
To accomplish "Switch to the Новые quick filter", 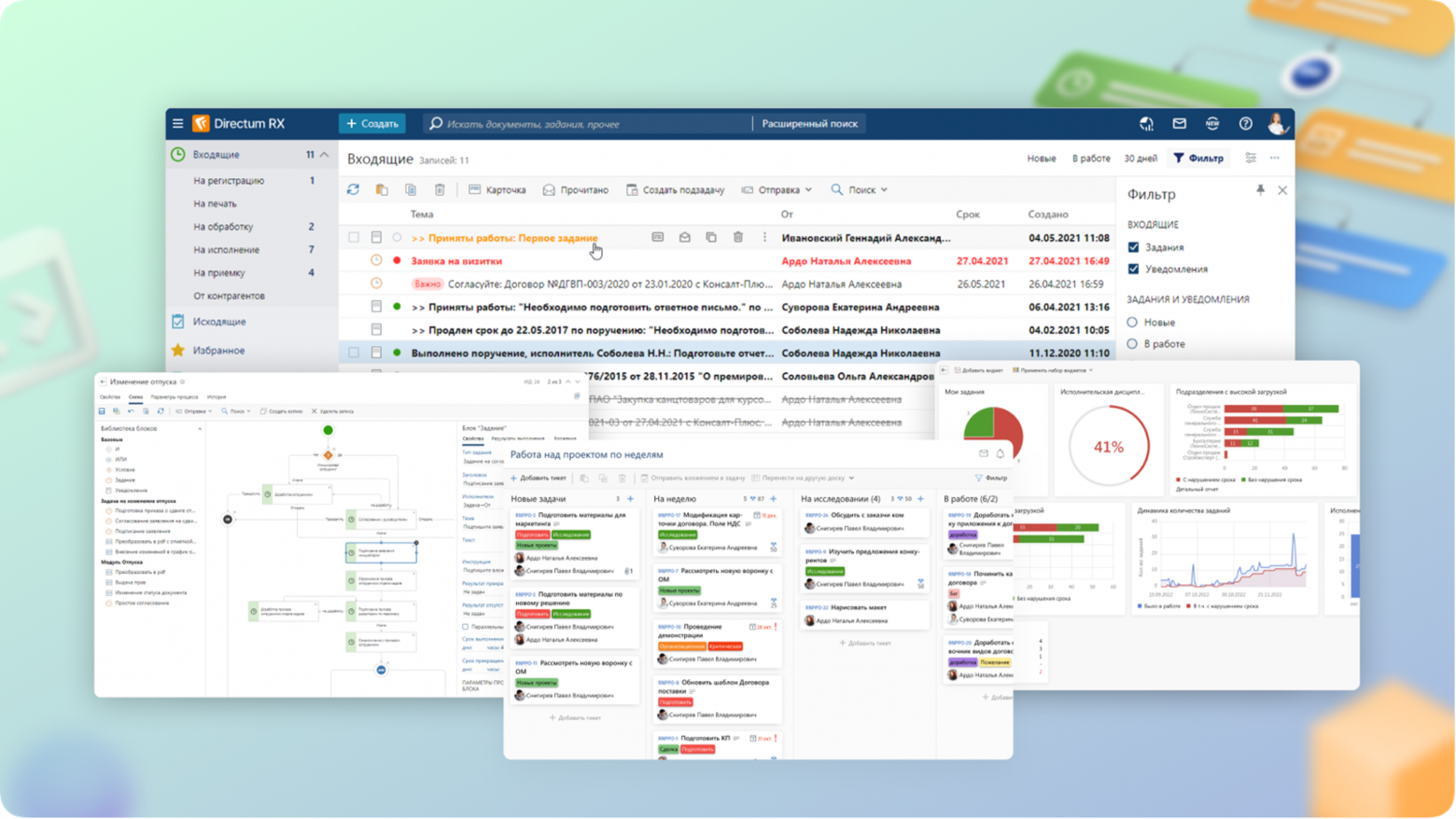I will tap(1042, 158).
